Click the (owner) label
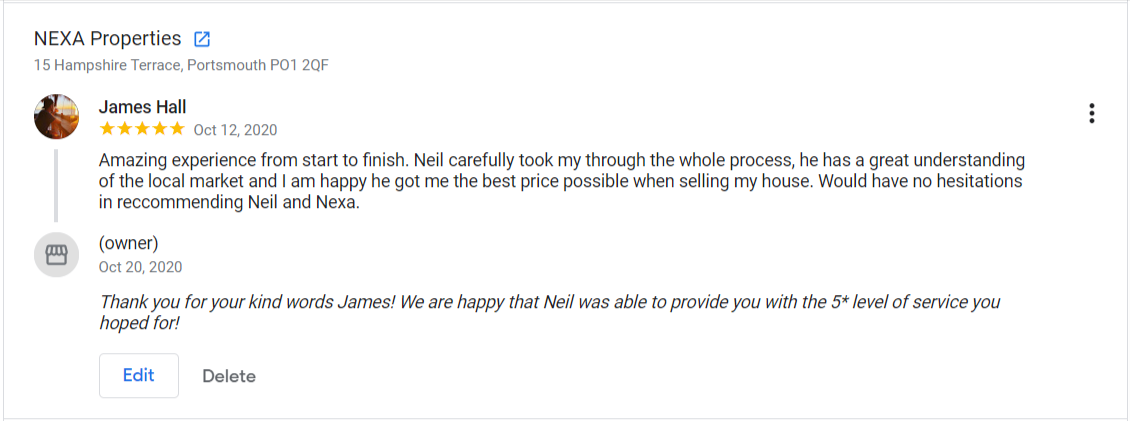 click(129, 243)
